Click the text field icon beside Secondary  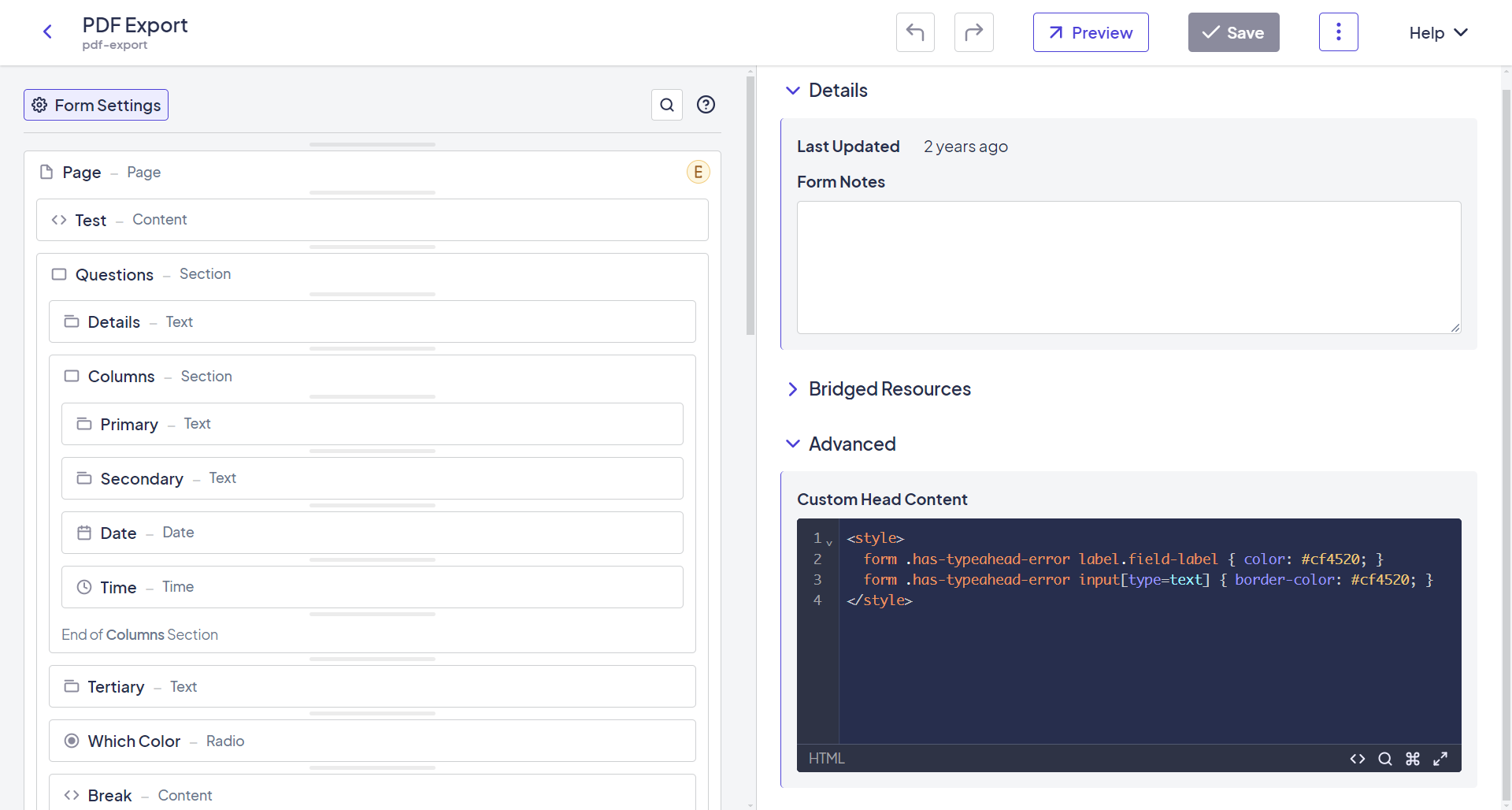[84, 478]
